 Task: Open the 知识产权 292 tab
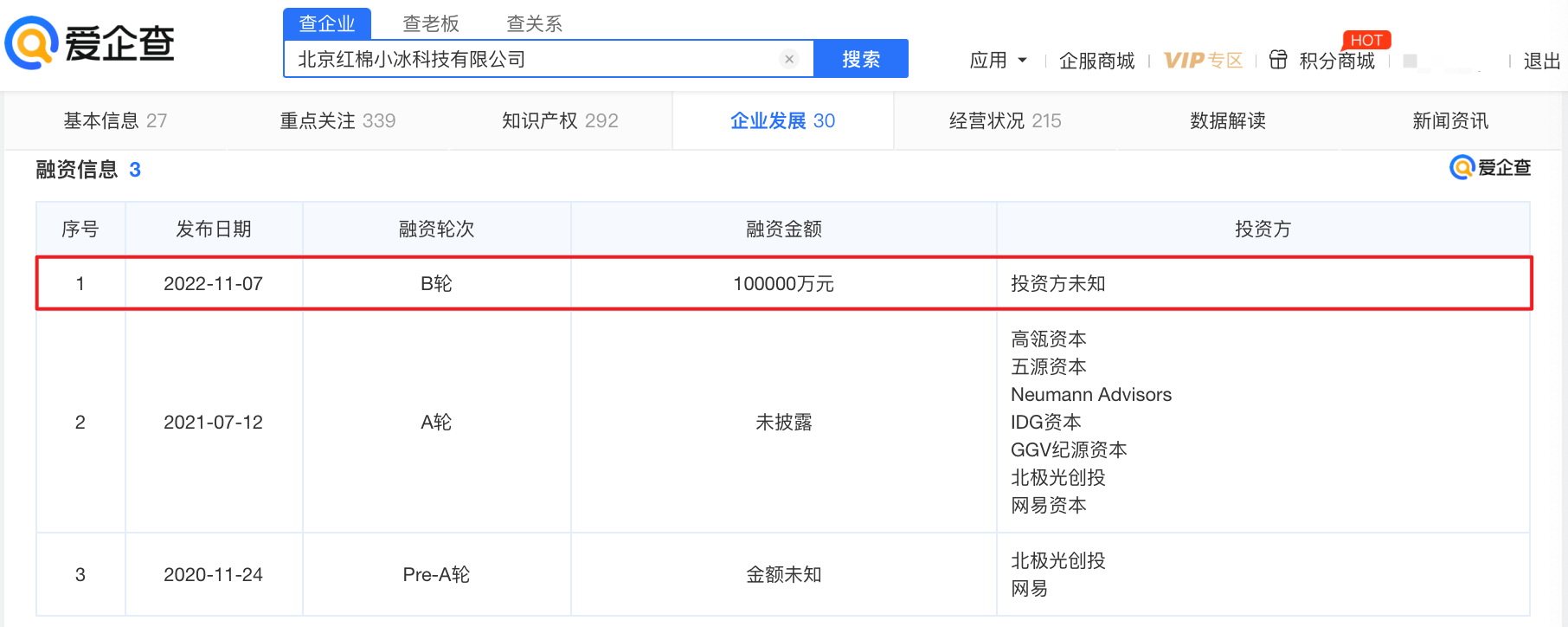click(x=560, y=120)
